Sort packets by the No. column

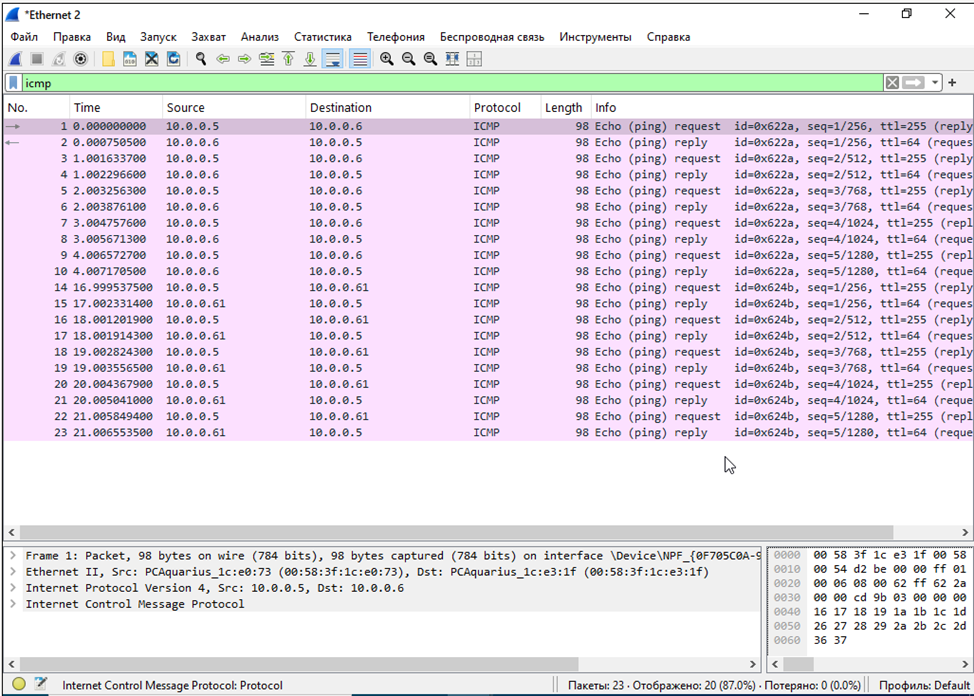(x=36, y=108)
